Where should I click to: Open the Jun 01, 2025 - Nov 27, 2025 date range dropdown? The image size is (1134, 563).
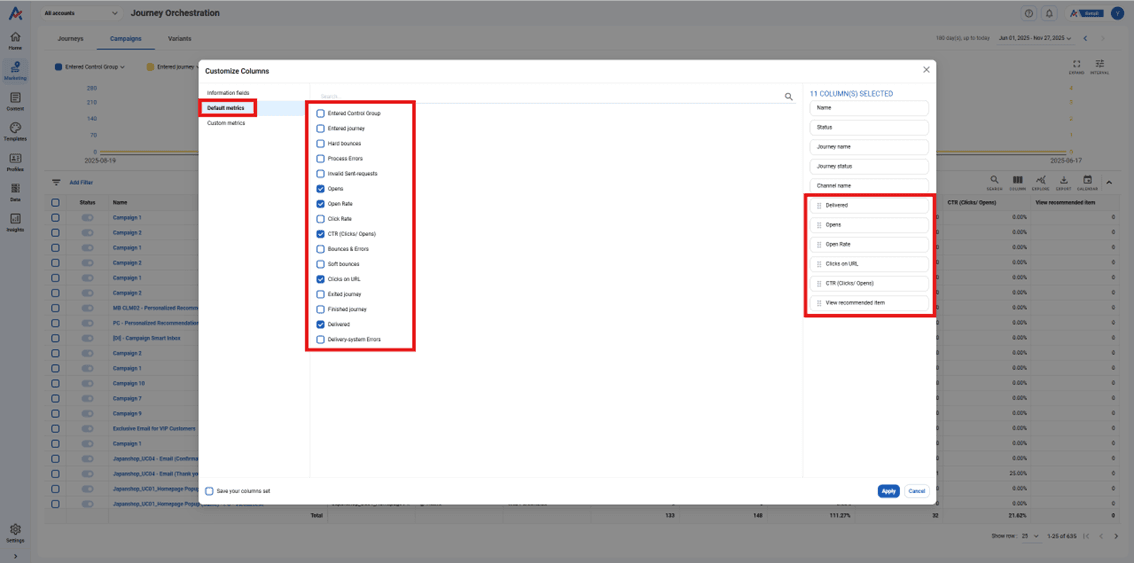[1034, 38]
